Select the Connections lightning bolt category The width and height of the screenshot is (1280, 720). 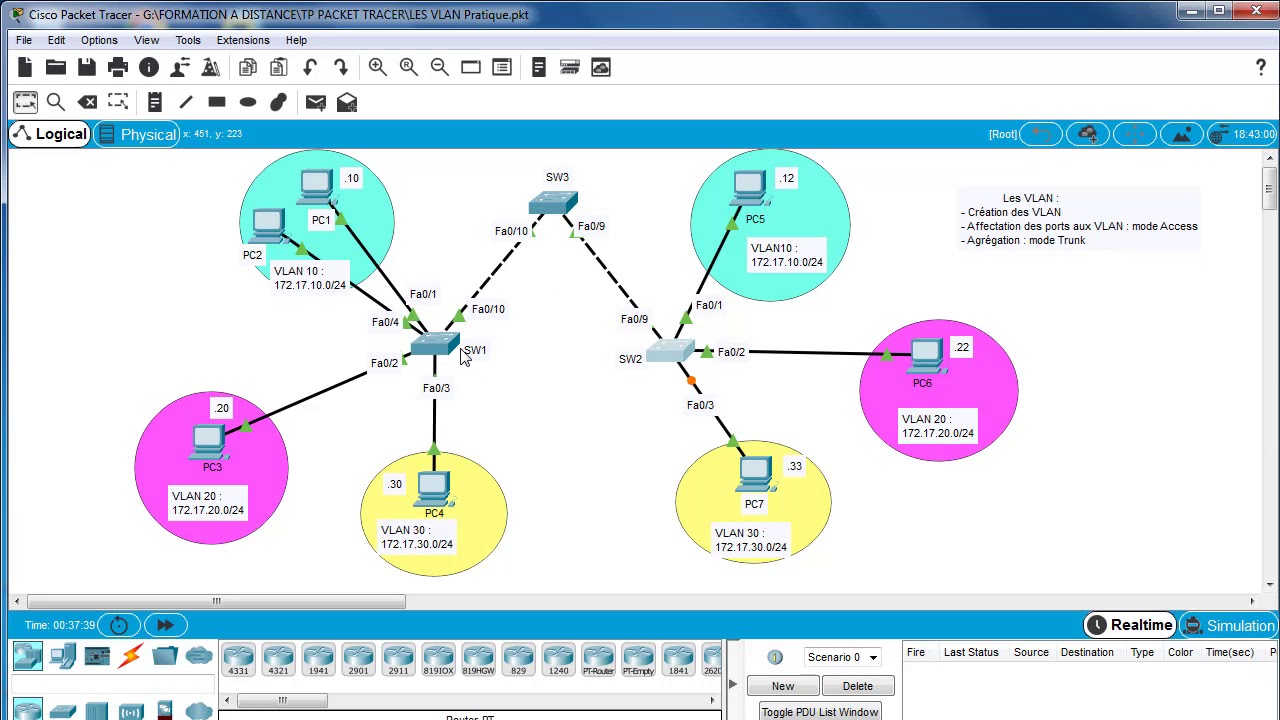(130, 656)
